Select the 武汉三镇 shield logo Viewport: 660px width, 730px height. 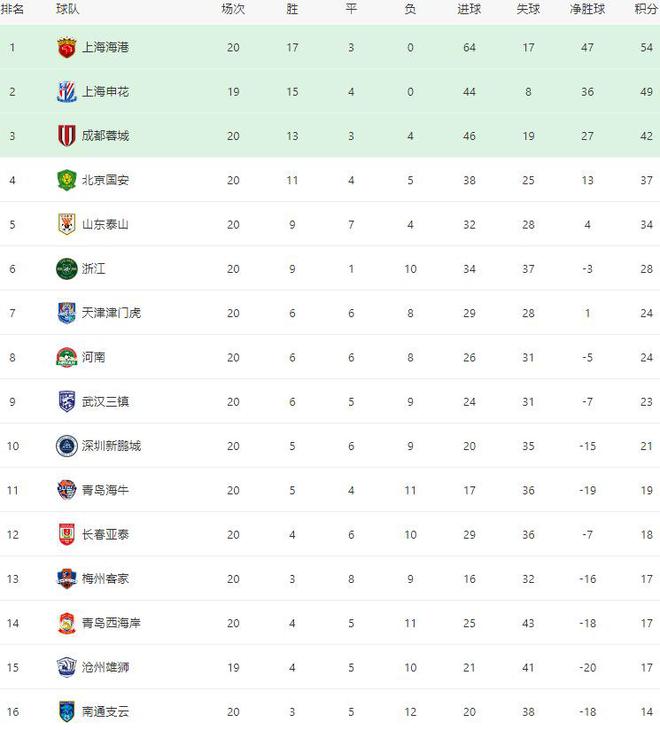point(67,402)
